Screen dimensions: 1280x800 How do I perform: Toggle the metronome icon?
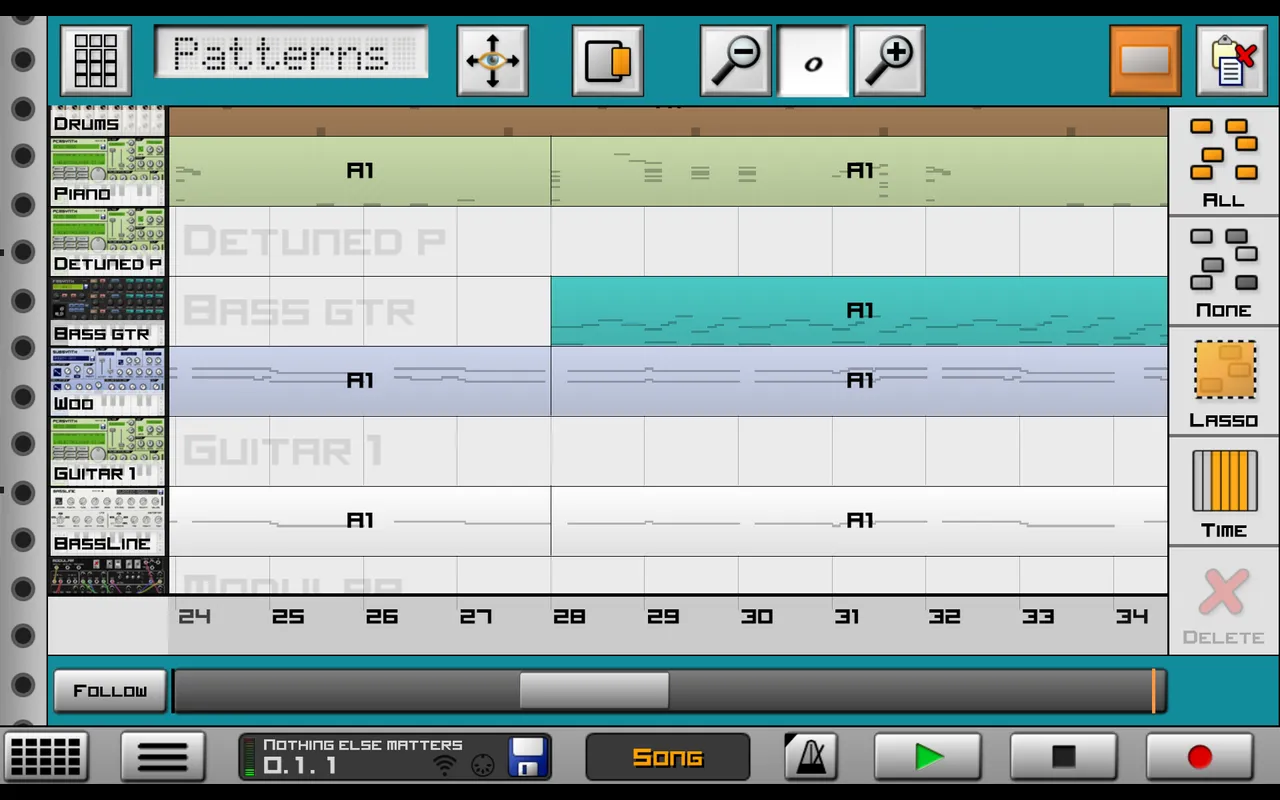point(811,757)
